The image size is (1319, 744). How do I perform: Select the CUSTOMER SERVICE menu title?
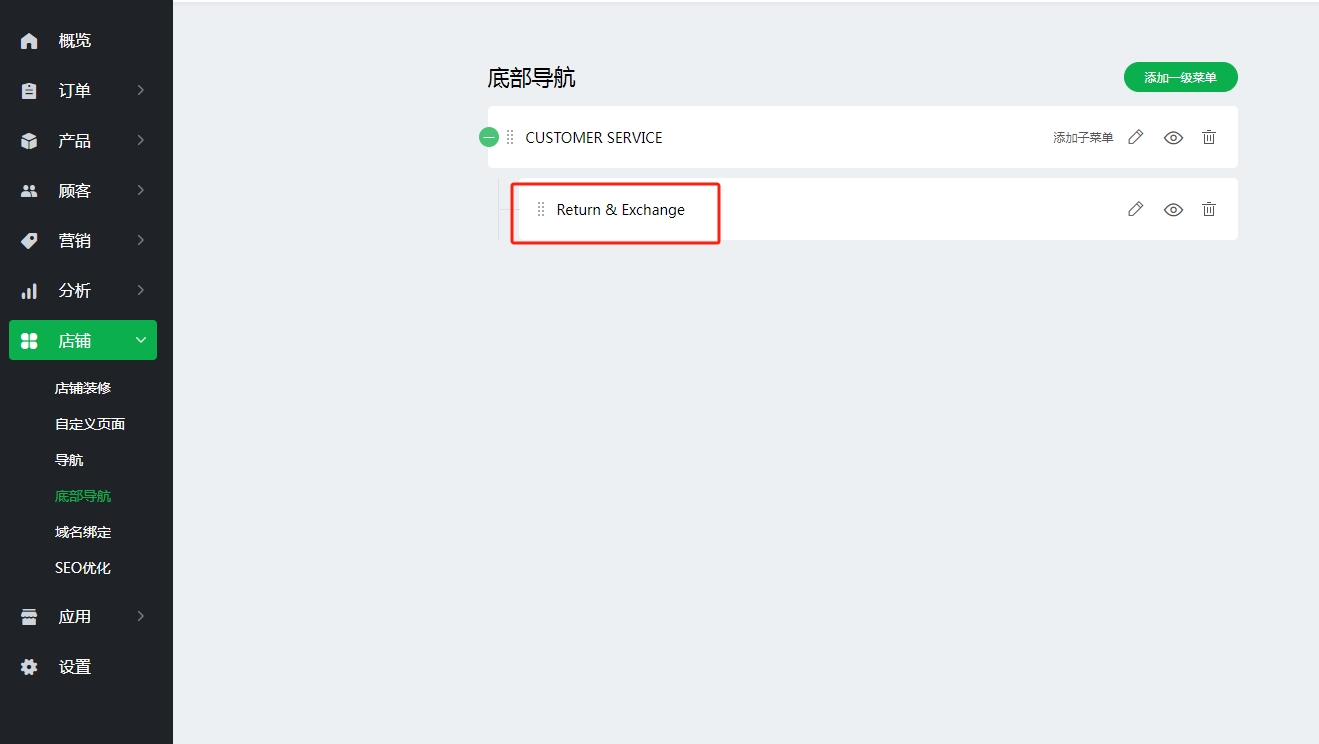point(594,137)
